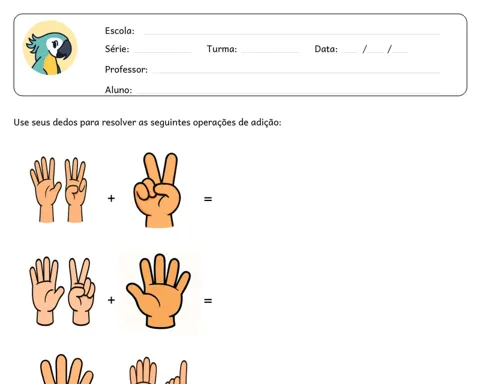
Task: Click the macaw parrot logo
Action: [x=50, y=48]
